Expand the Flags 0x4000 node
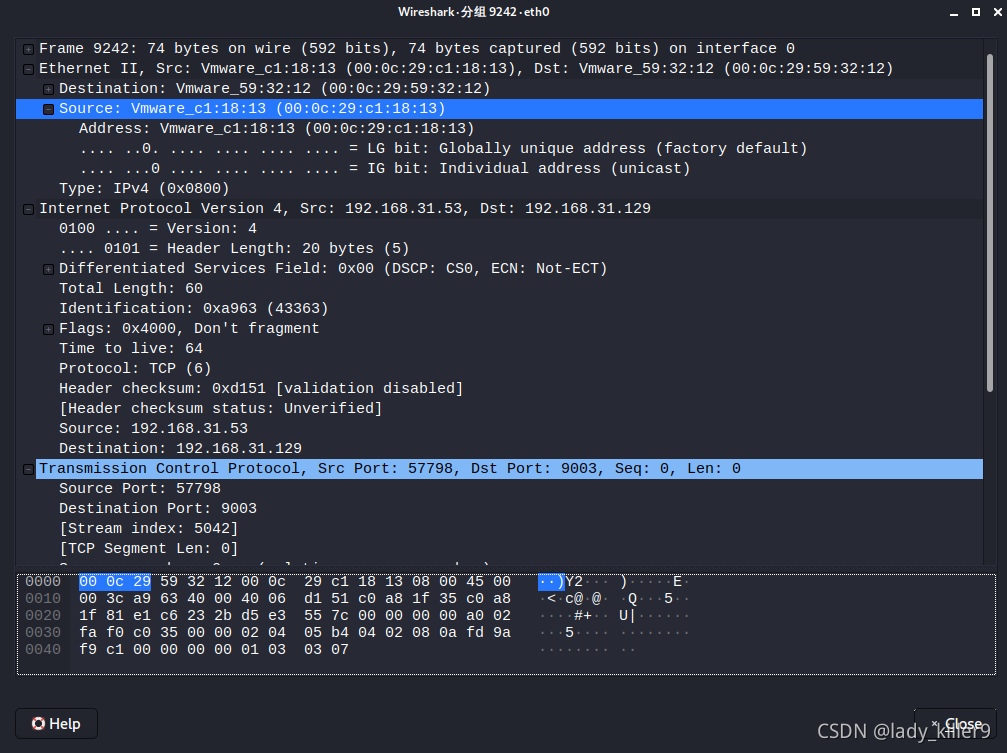The height and width of the screenshot is (753, 1007). click(x=48, y=330)
